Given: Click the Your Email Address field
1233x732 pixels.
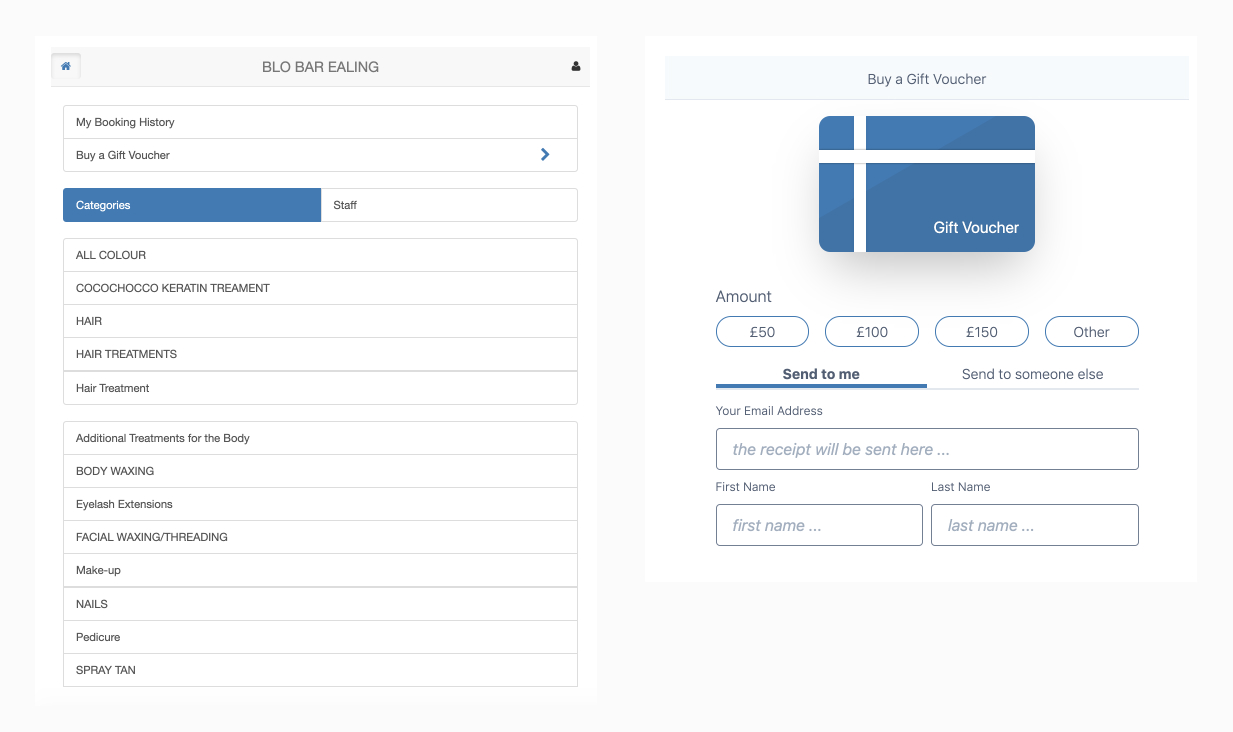Looking at the screenshot, I should (x=927, y=449).
